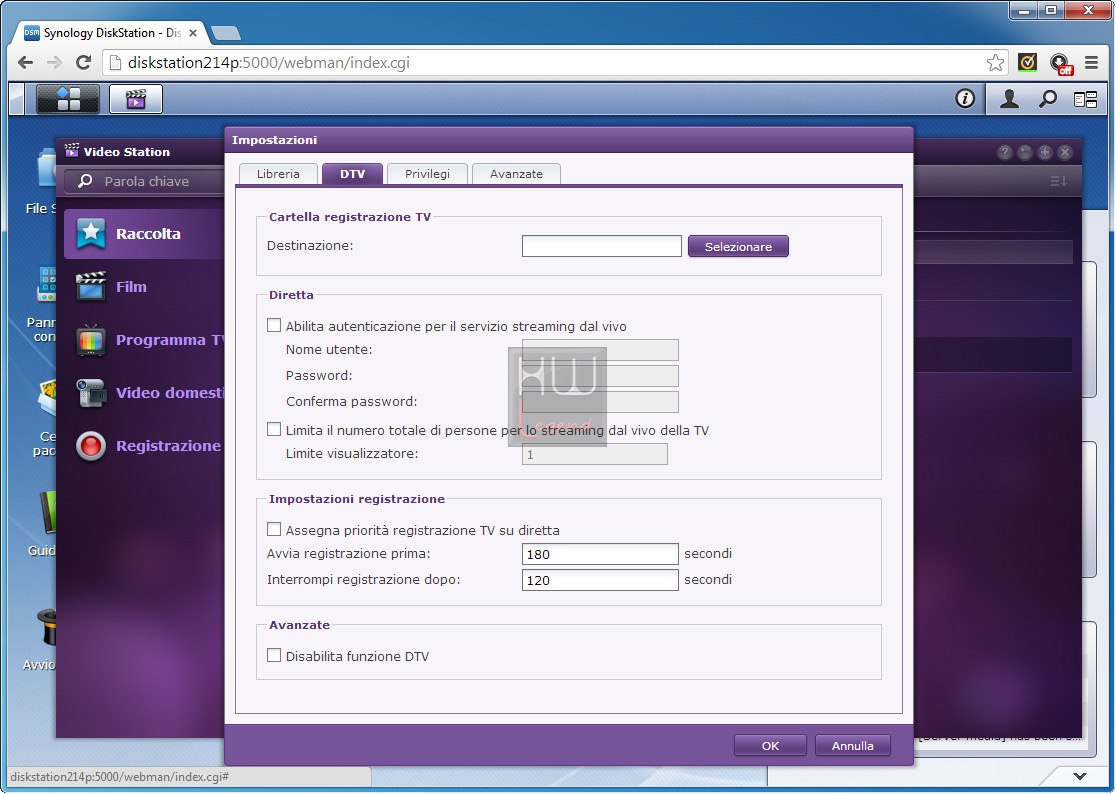This screenshot has width=1116, height=794.
Task: Click the Annulla button
Action: pyautogui.click(x=853, y=746)
